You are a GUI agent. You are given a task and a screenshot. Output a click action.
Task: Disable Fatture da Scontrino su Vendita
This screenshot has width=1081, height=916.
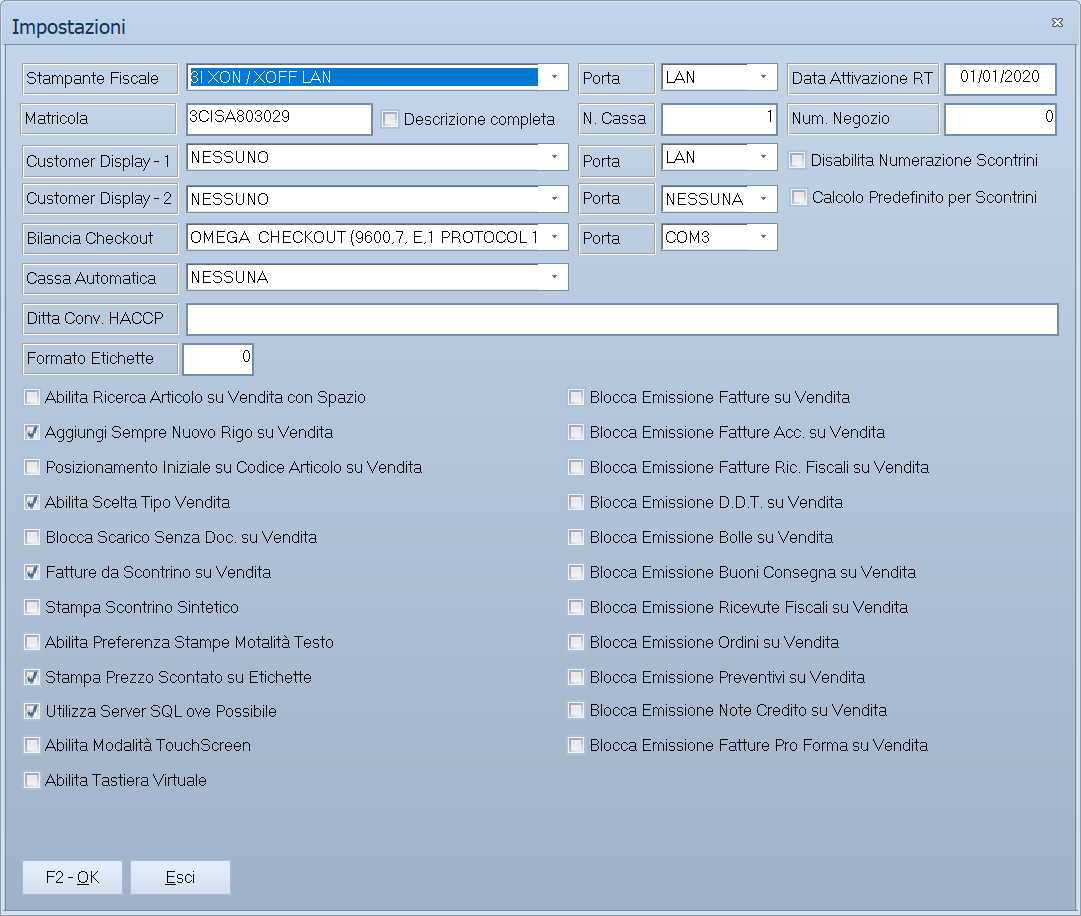coord(32,572)
